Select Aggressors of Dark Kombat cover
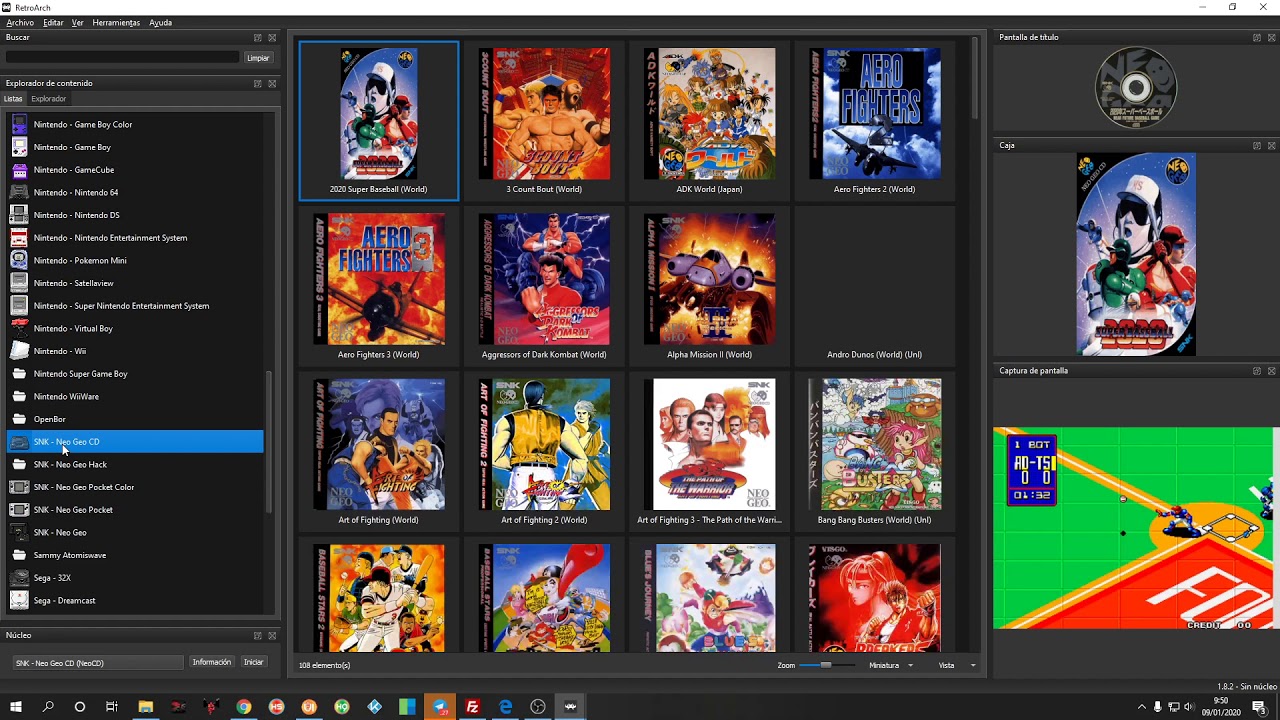The image size is (1280, 720). point(544,279)
